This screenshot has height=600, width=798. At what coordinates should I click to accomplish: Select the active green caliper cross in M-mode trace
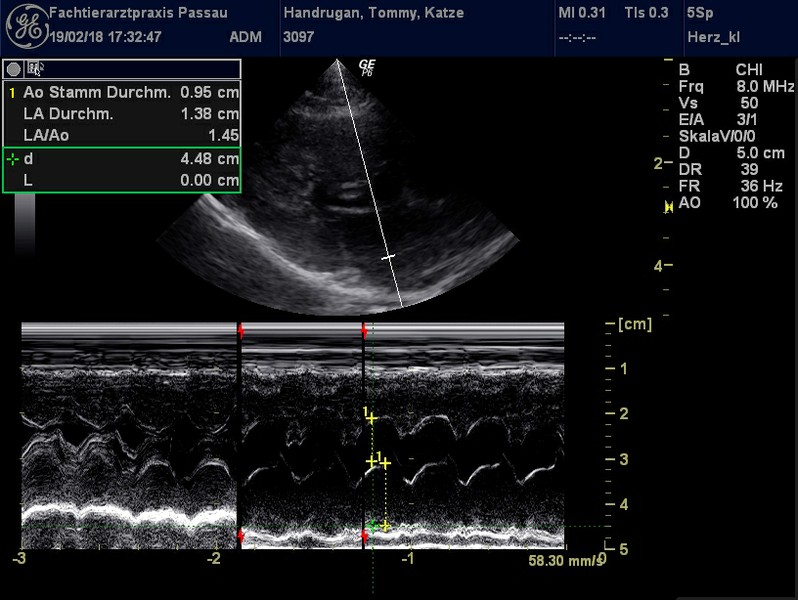tap(373, 526)
